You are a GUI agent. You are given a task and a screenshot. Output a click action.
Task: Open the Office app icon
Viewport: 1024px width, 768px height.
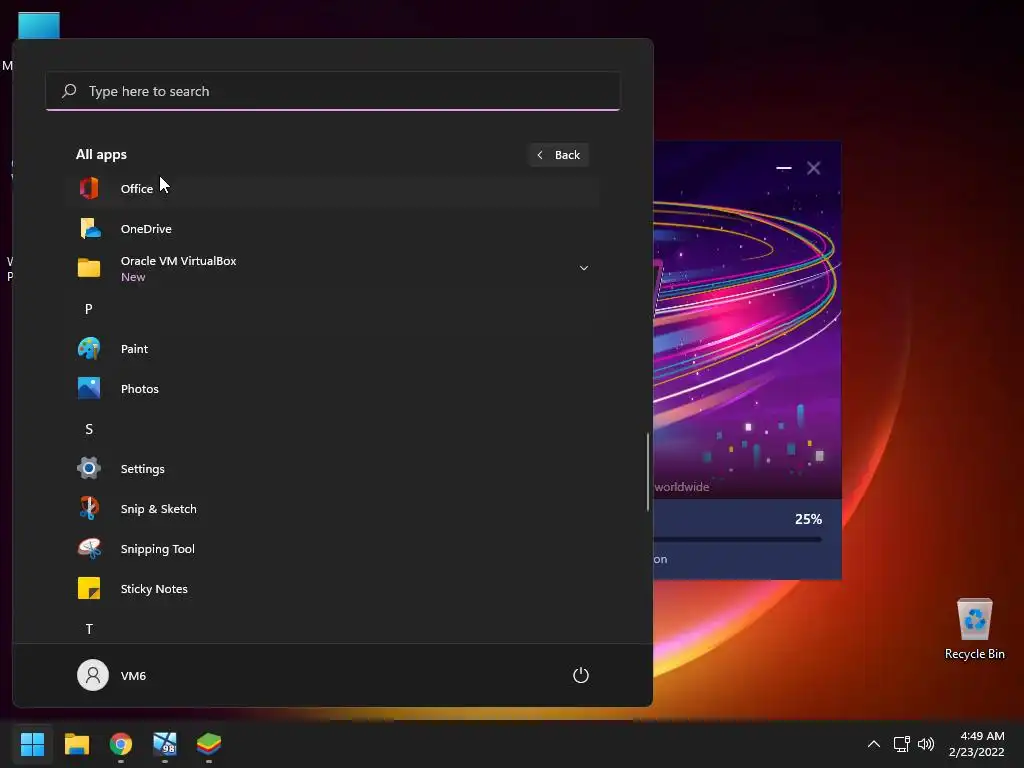point(89,189)
